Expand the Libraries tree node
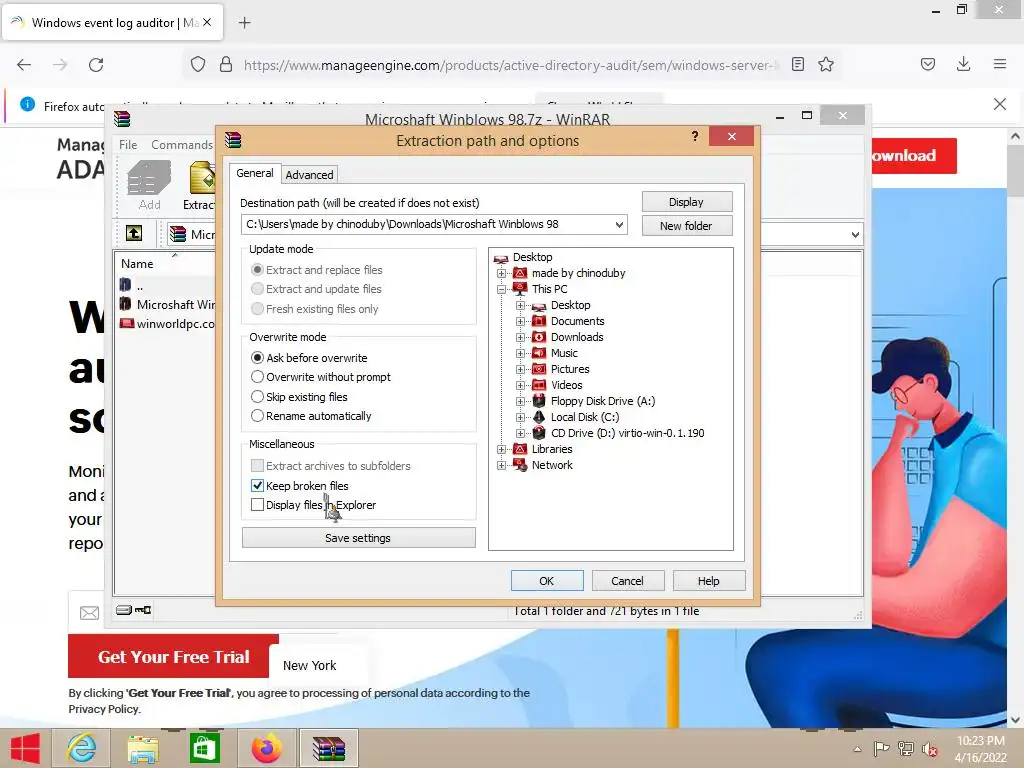Image resolution: width=1024 pixels, height=768 pixels. [502, 449]
